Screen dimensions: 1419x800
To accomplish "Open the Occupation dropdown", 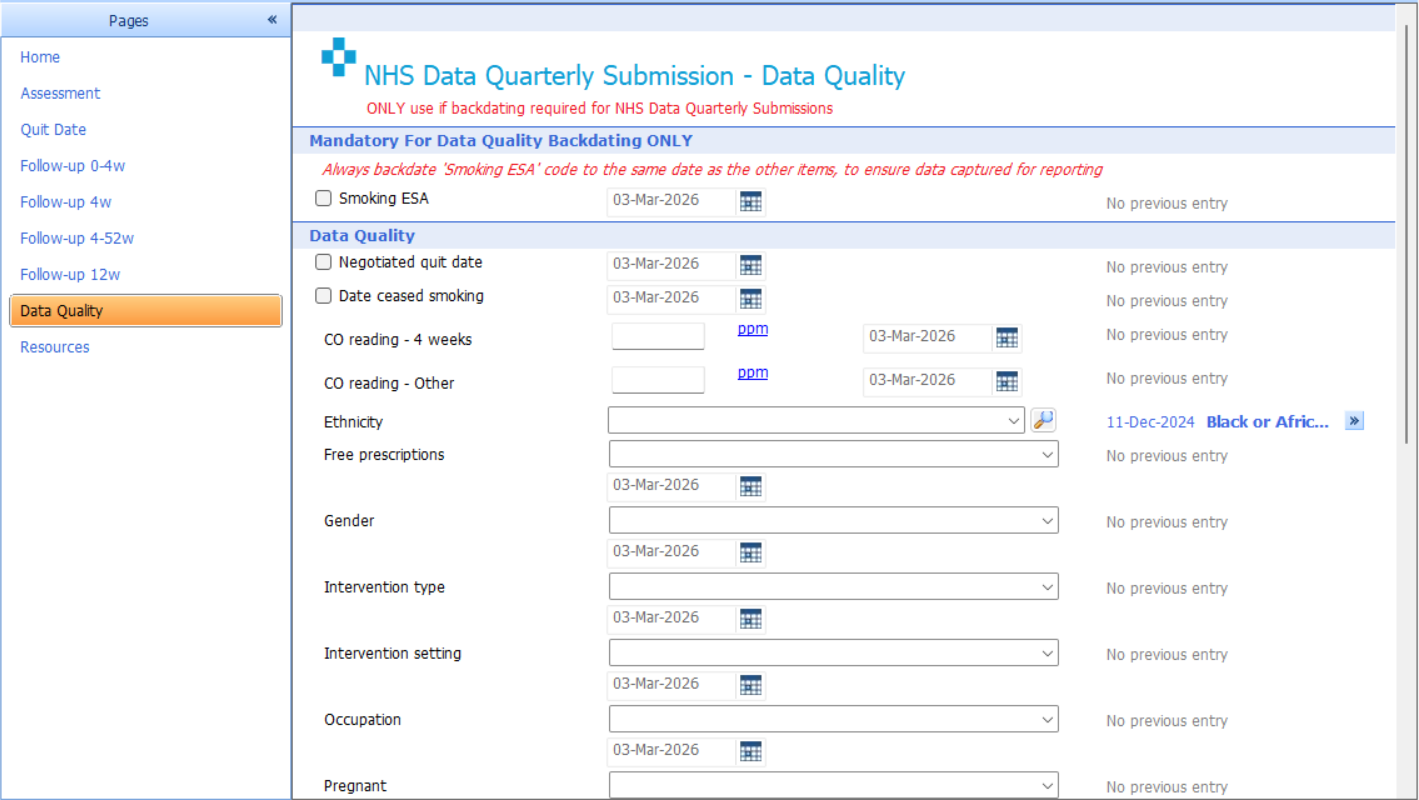I will click(x=833, y=719).
